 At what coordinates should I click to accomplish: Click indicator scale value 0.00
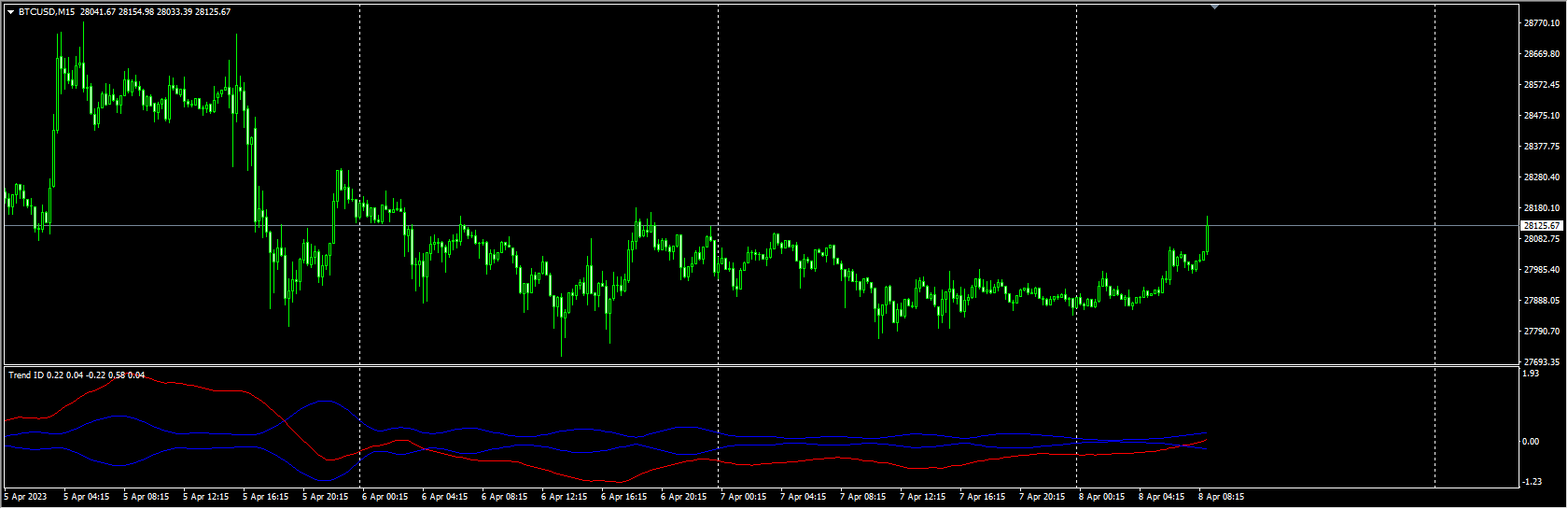(x=1531, y=442)
